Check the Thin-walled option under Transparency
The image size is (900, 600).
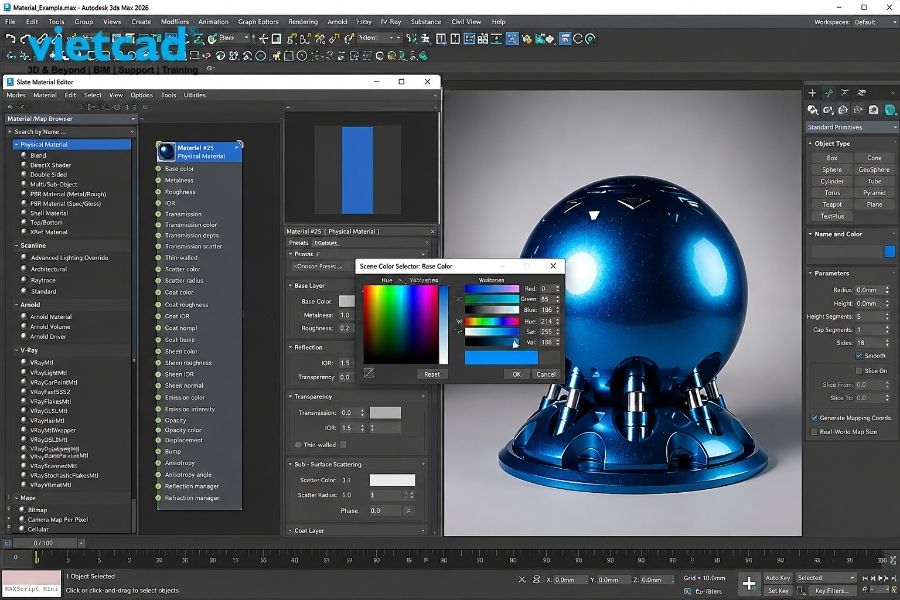[x=298, y=444]
